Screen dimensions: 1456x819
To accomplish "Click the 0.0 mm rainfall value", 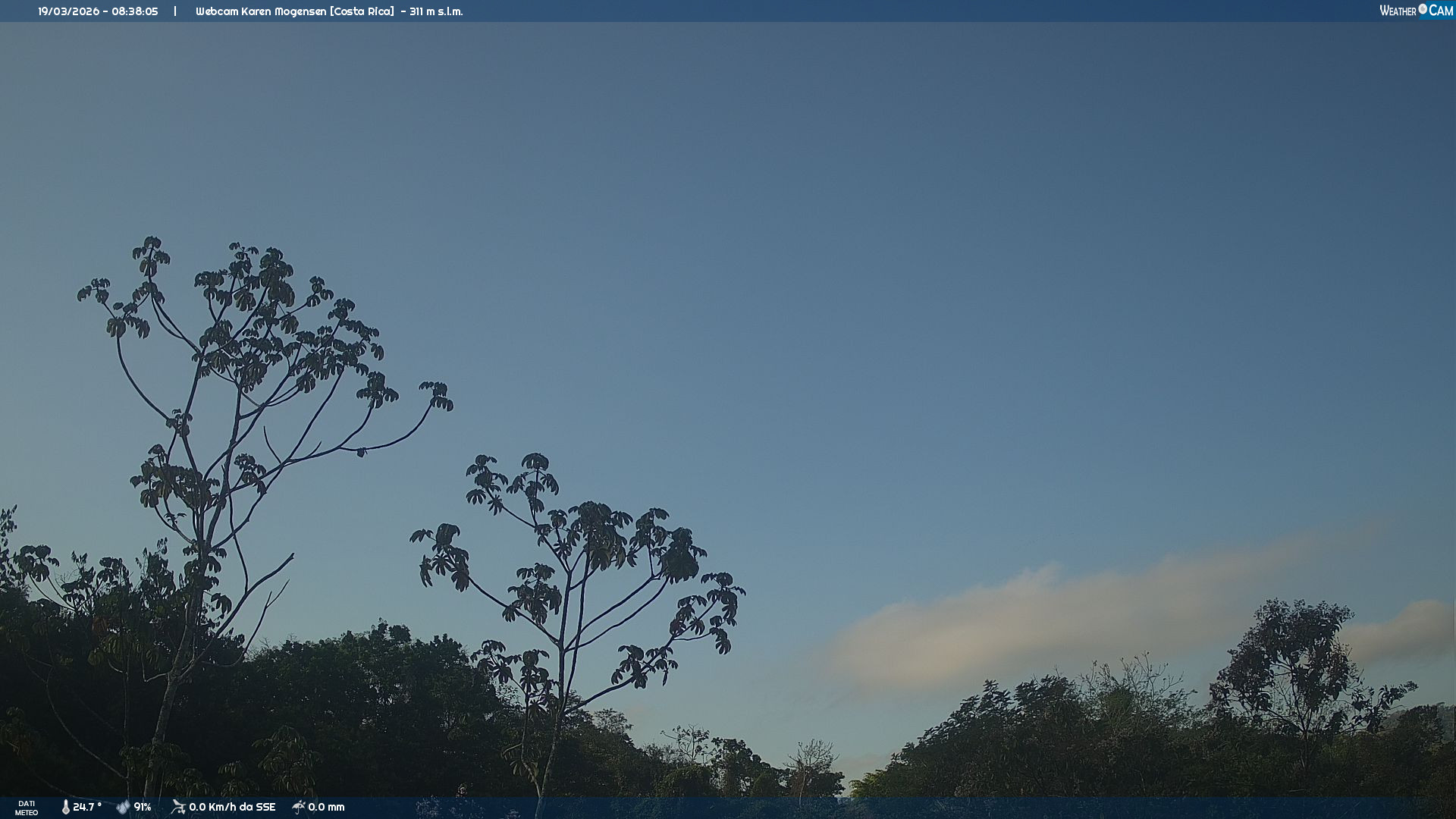I will coord(326,807).
